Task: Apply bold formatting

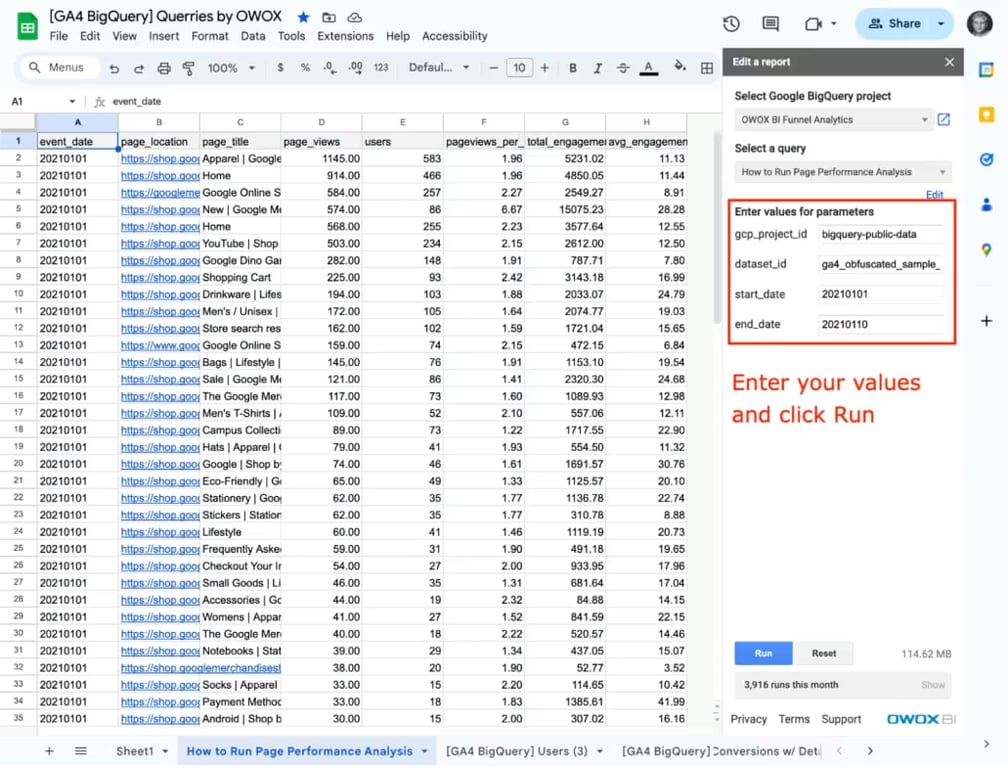Action: point(573,67)
